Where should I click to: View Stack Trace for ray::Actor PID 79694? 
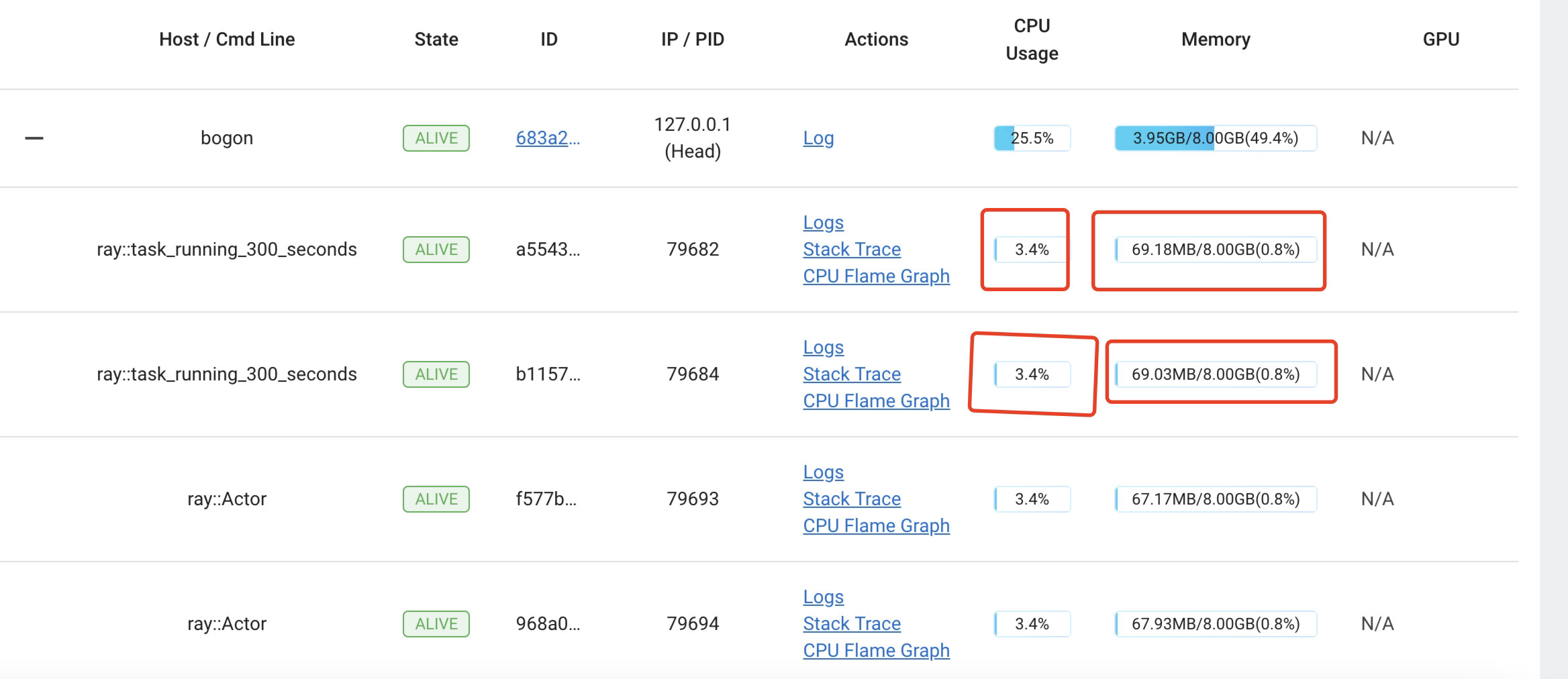click(x=852, y=623)
